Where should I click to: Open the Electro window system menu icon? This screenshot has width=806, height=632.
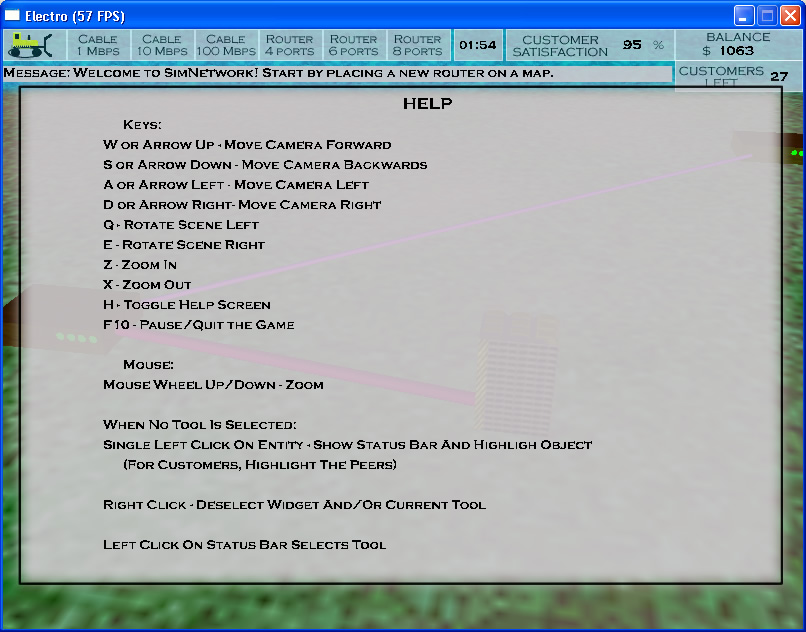click(14, 16)
